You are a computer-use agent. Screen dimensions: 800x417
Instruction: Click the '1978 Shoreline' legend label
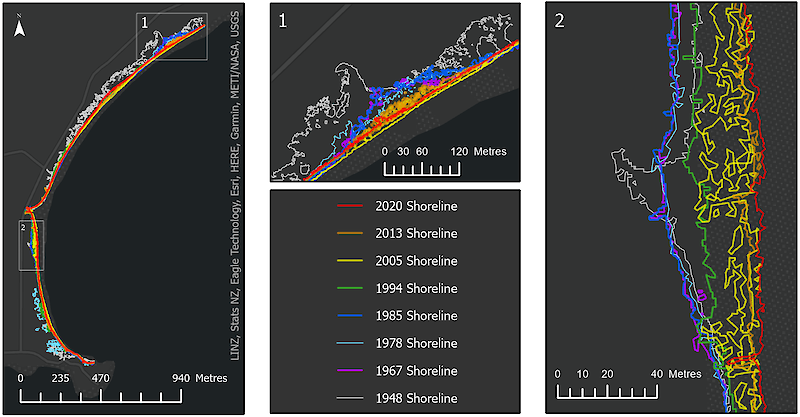point(416,344)
